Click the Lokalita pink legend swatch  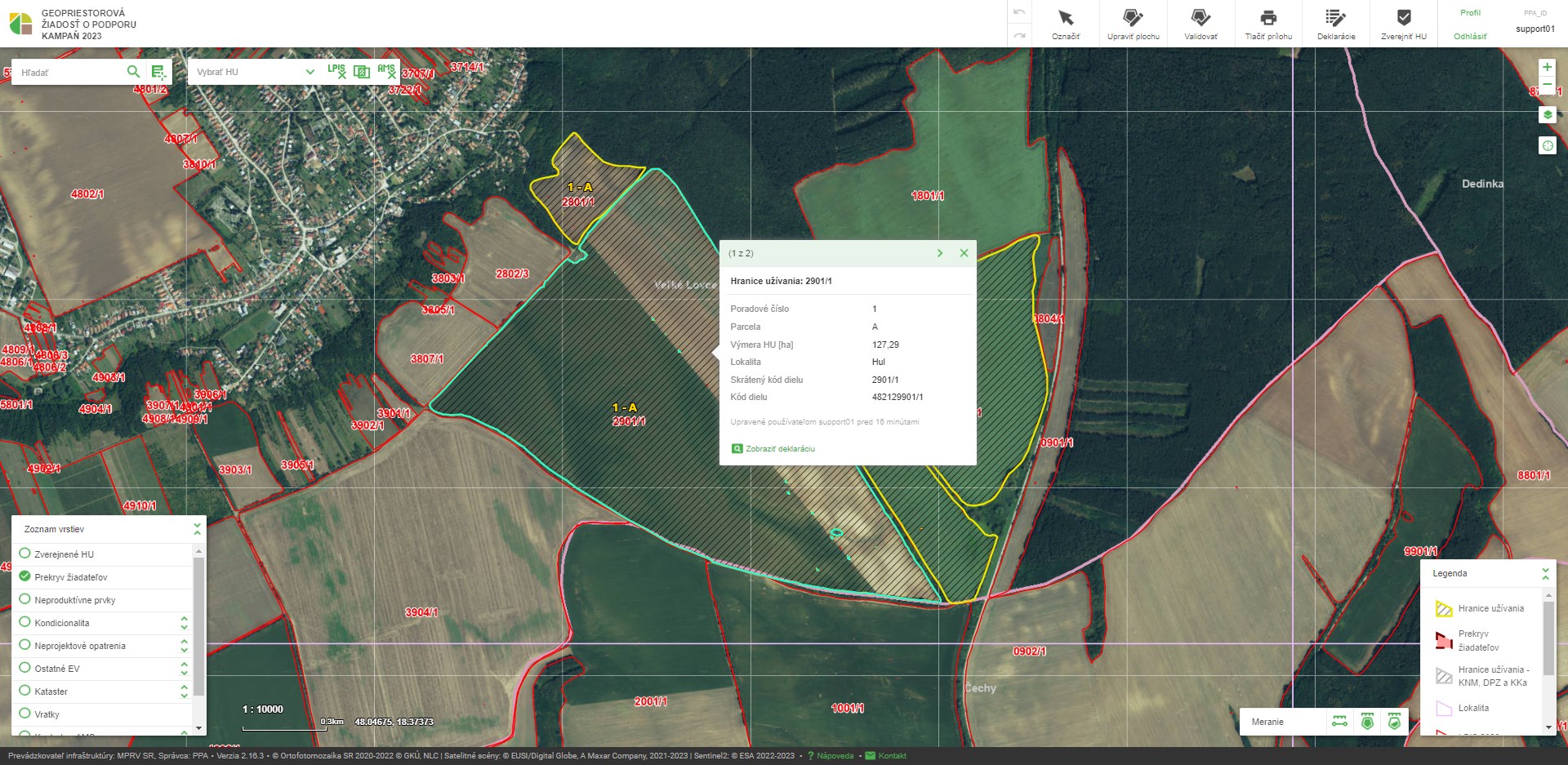pyautogui.click(x=1444, y=708)
